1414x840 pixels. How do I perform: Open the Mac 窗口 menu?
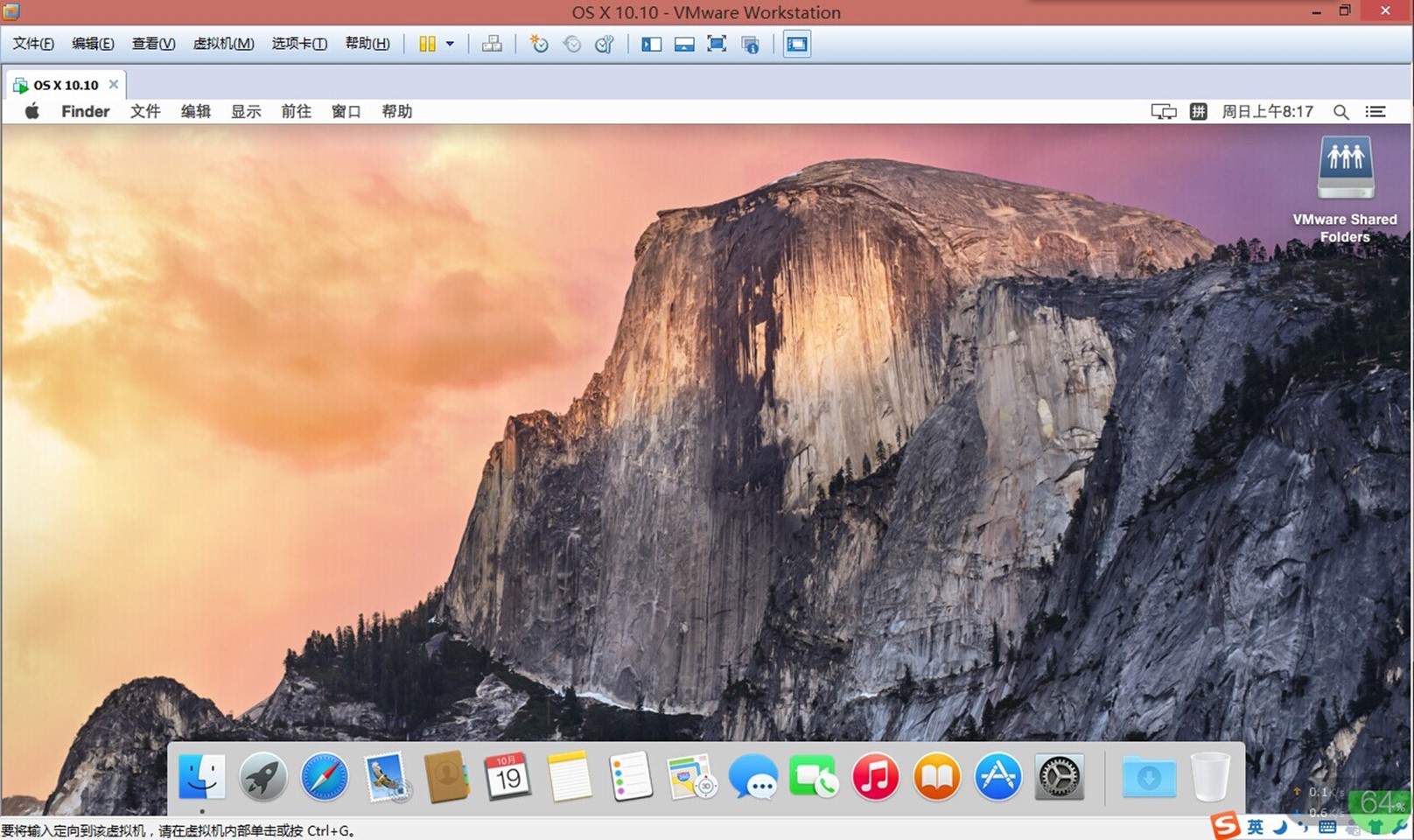click(x=346, y=111)
